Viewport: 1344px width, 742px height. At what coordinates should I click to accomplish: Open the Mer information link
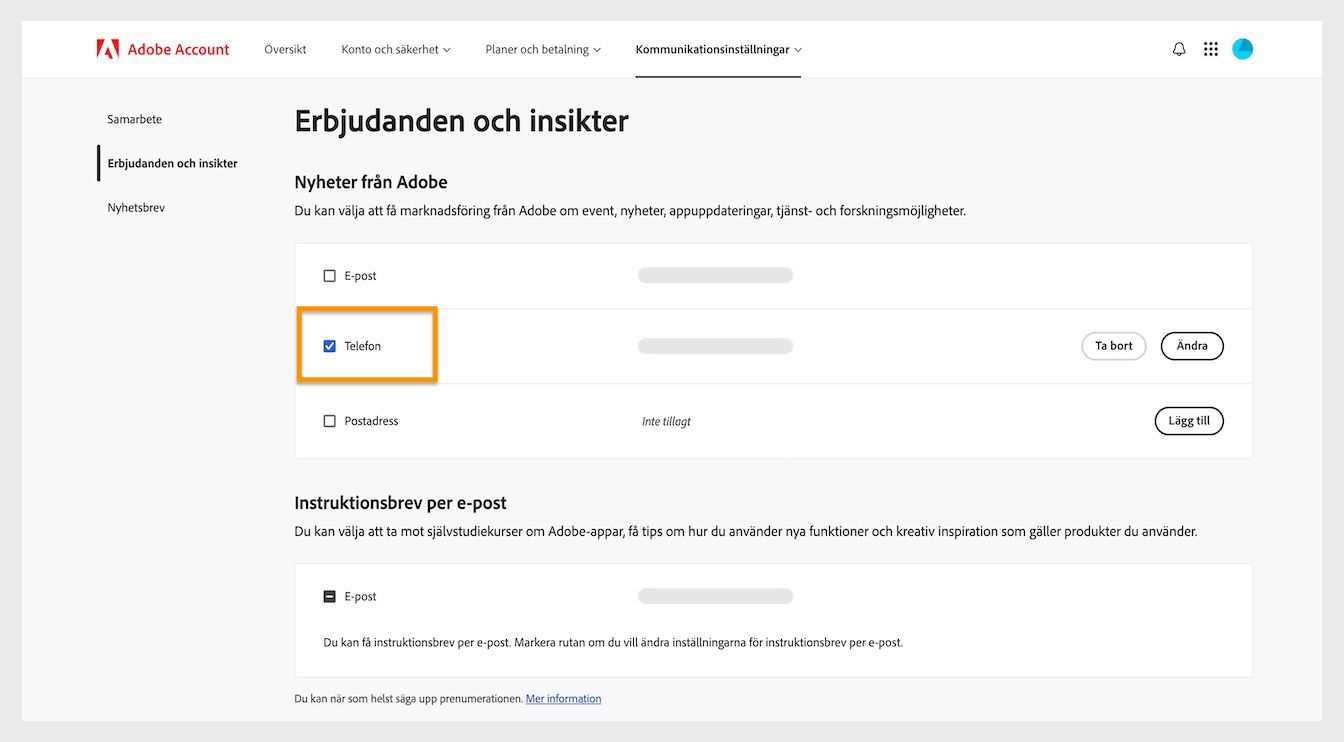(x=563, y=698)
